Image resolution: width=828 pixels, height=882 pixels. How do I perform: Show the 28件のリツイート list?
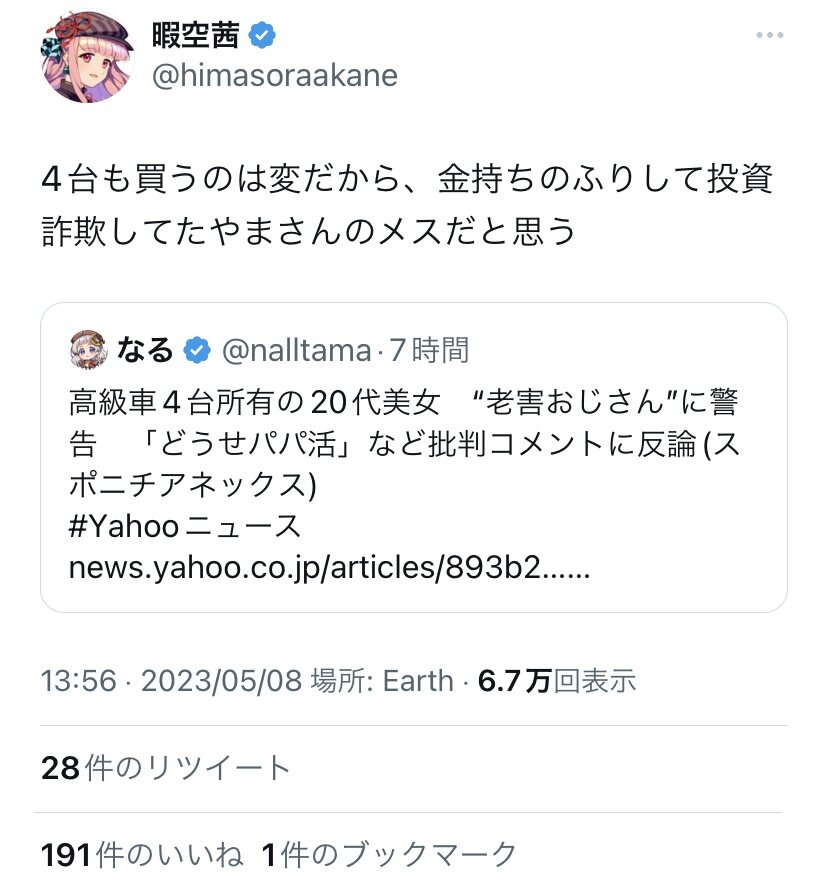[x=166, y=768]
